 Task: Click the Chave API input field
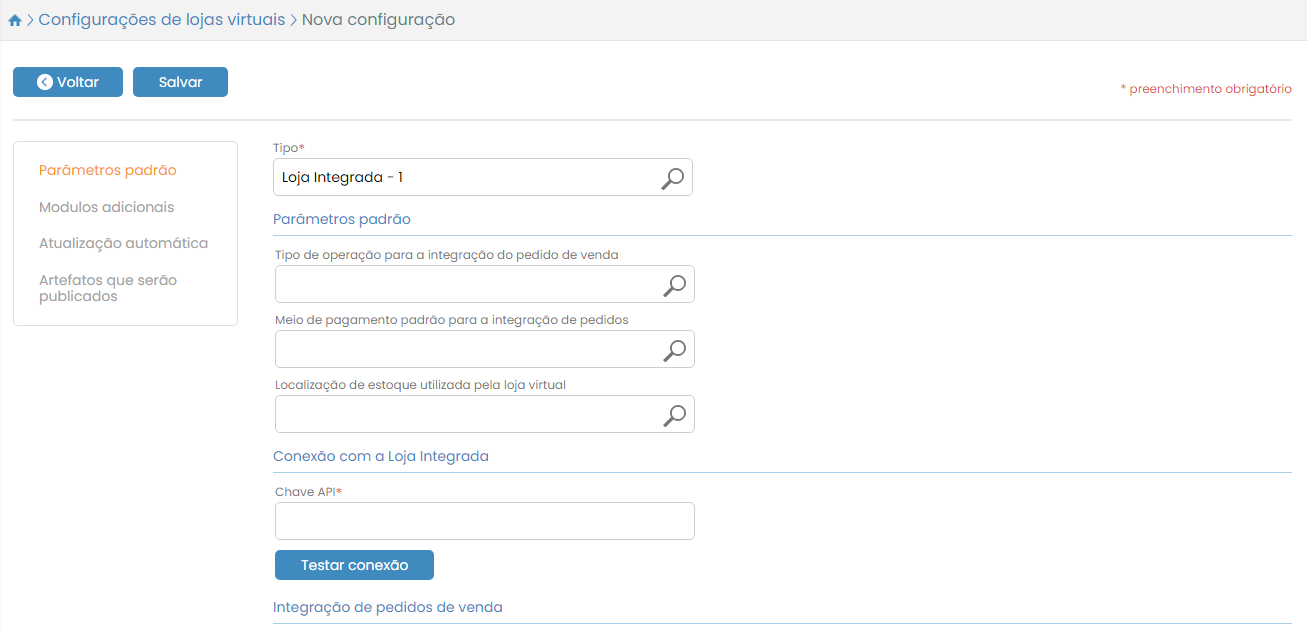click(x=484, y=521)
